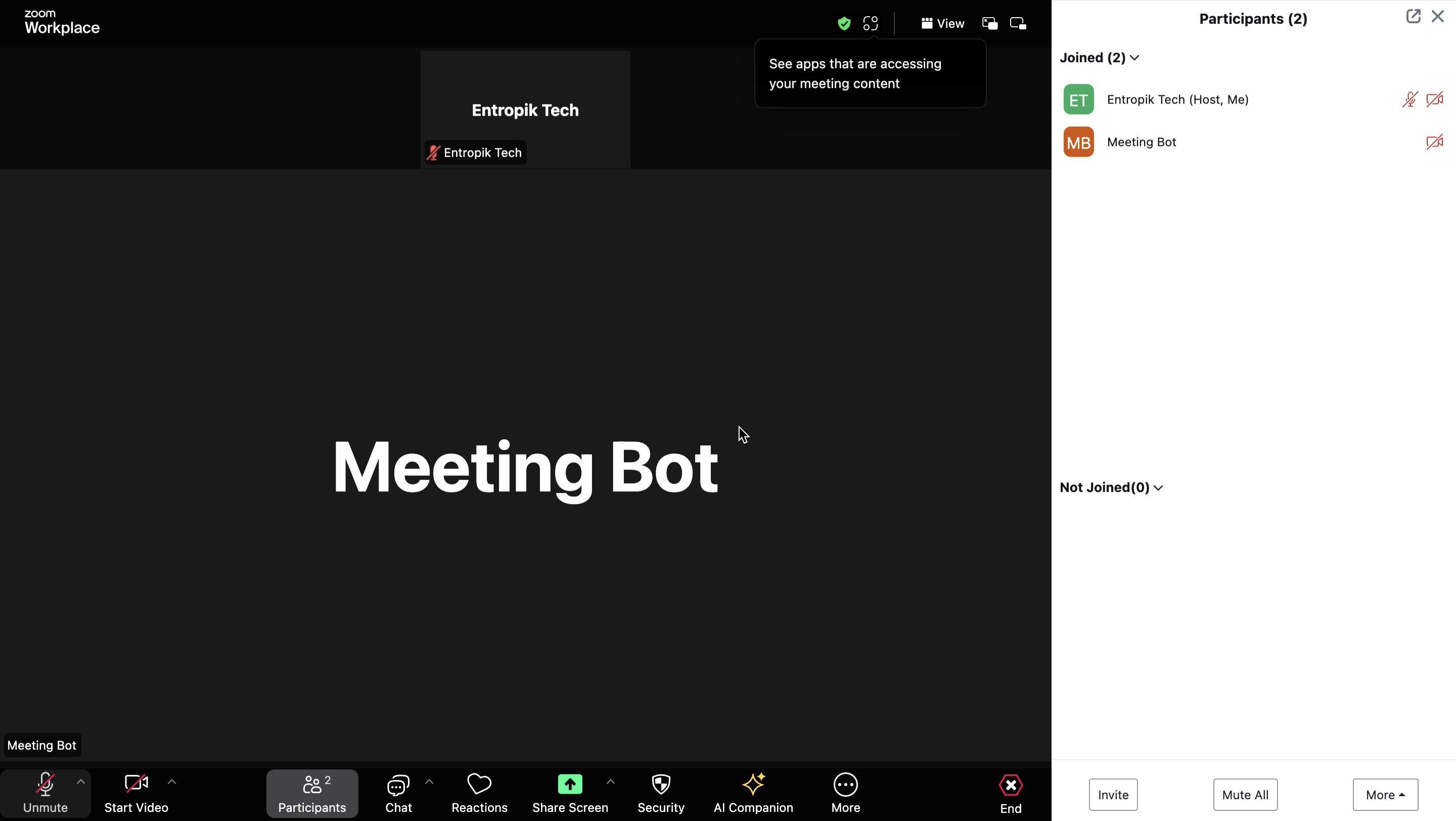Open audio options arrow next to Unmute
The height and width of the screenshot is (821, 1456).
pos(81,782)
